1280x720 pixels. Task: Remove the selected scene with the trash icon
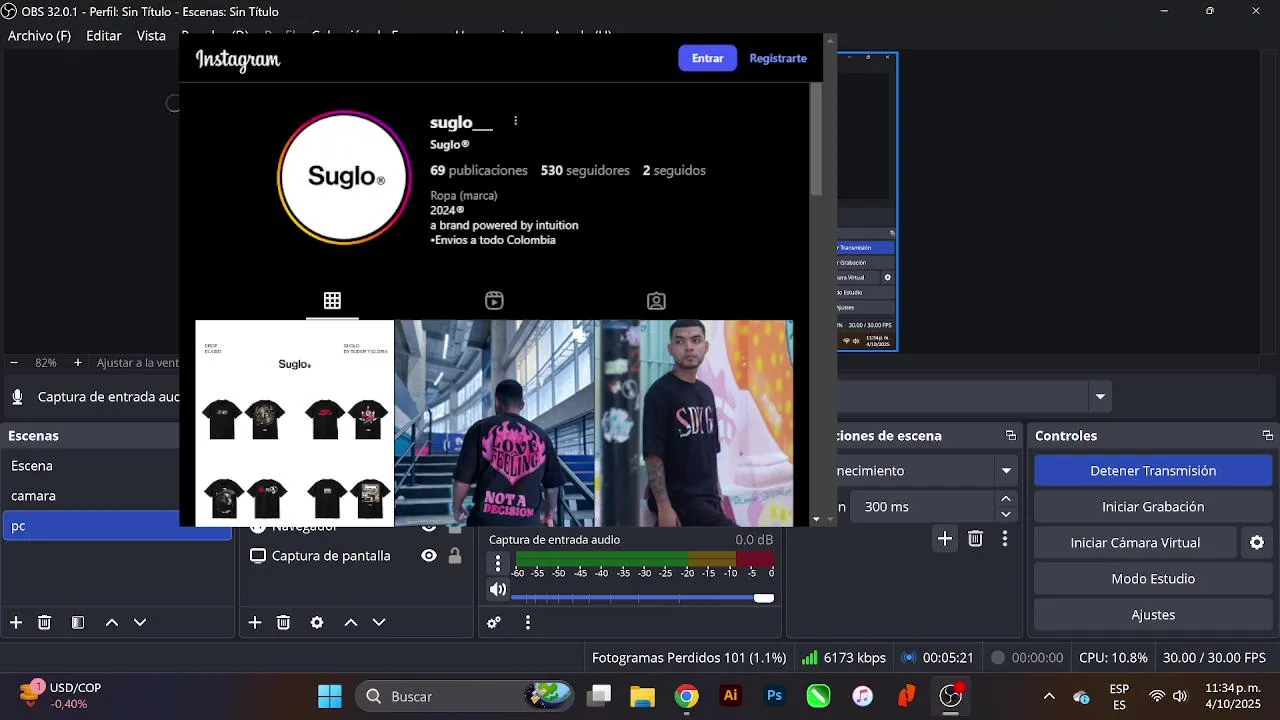[44, 622]
